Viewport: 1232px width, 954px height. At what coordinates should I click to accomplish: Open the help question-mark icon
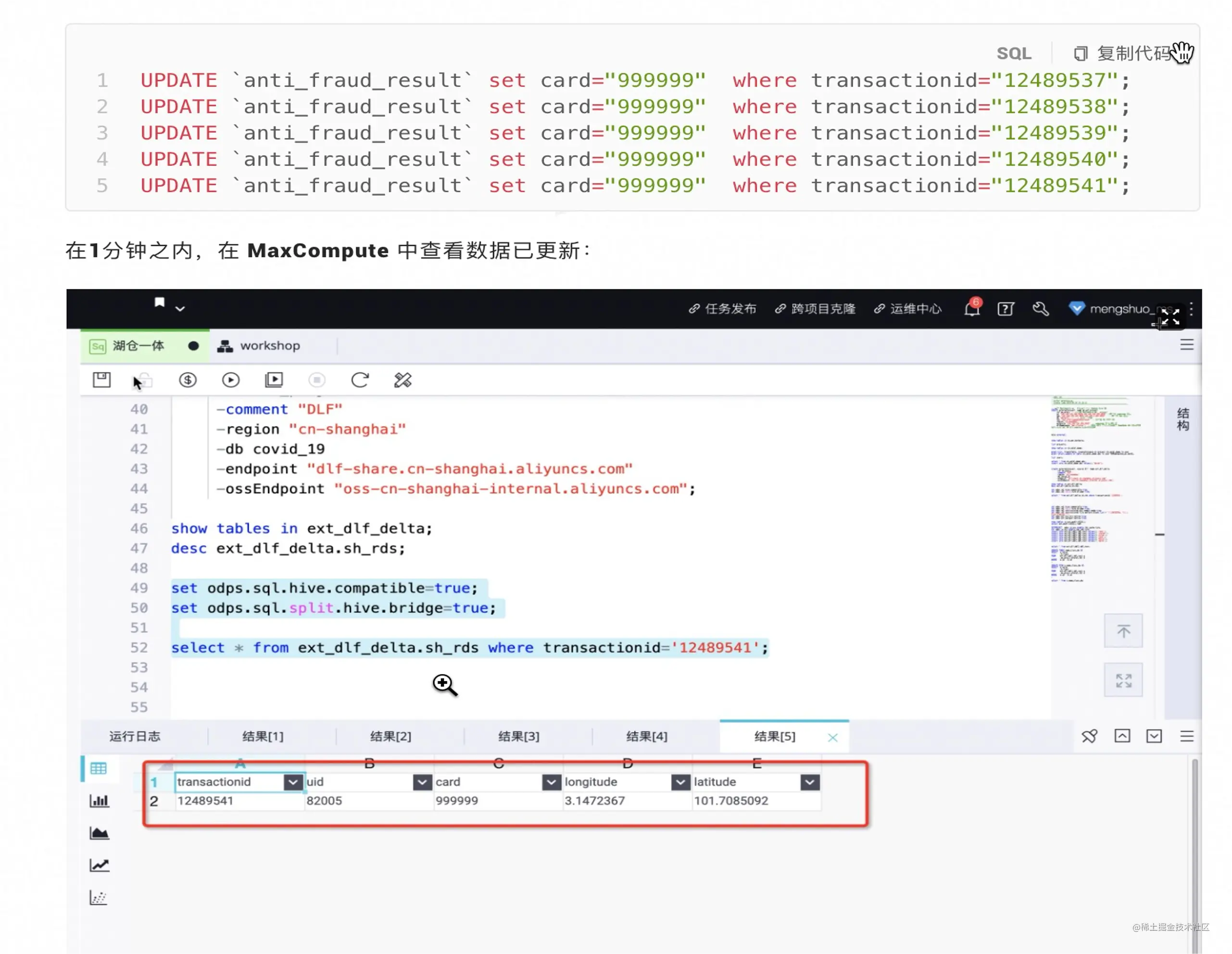pyautogui.click(x=1006, y=309)
